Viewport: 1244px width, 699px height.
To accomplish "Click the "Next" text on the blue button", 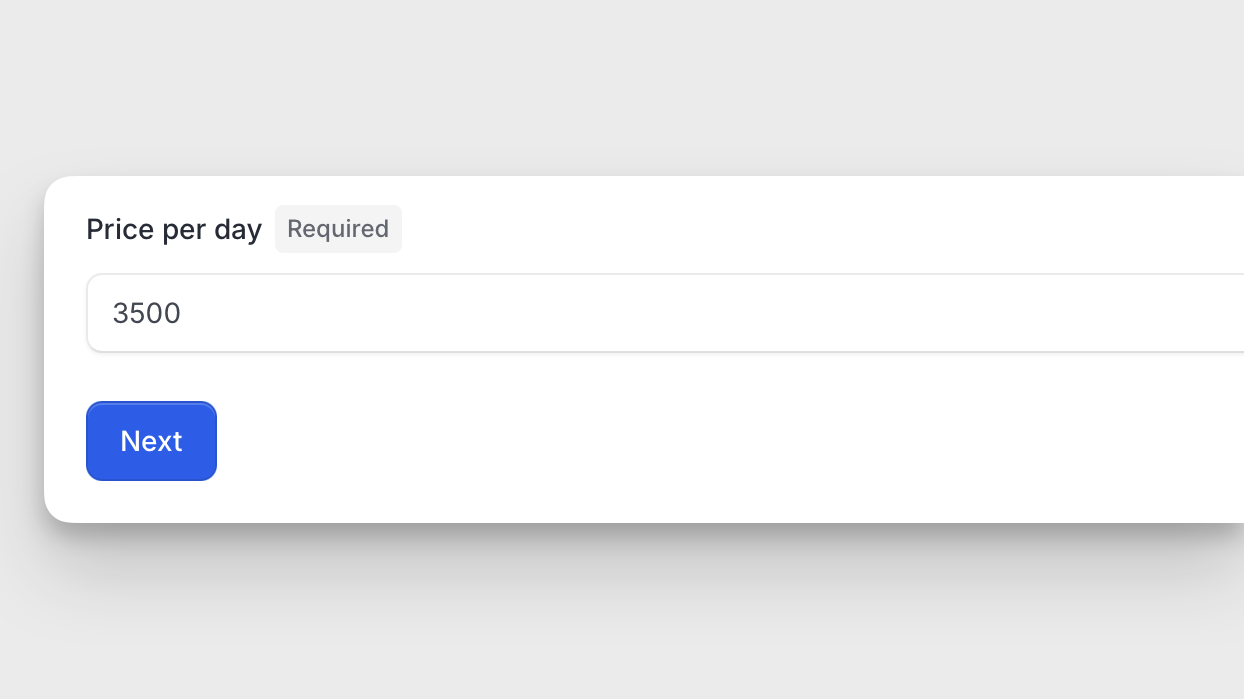I will pos(151,441).
